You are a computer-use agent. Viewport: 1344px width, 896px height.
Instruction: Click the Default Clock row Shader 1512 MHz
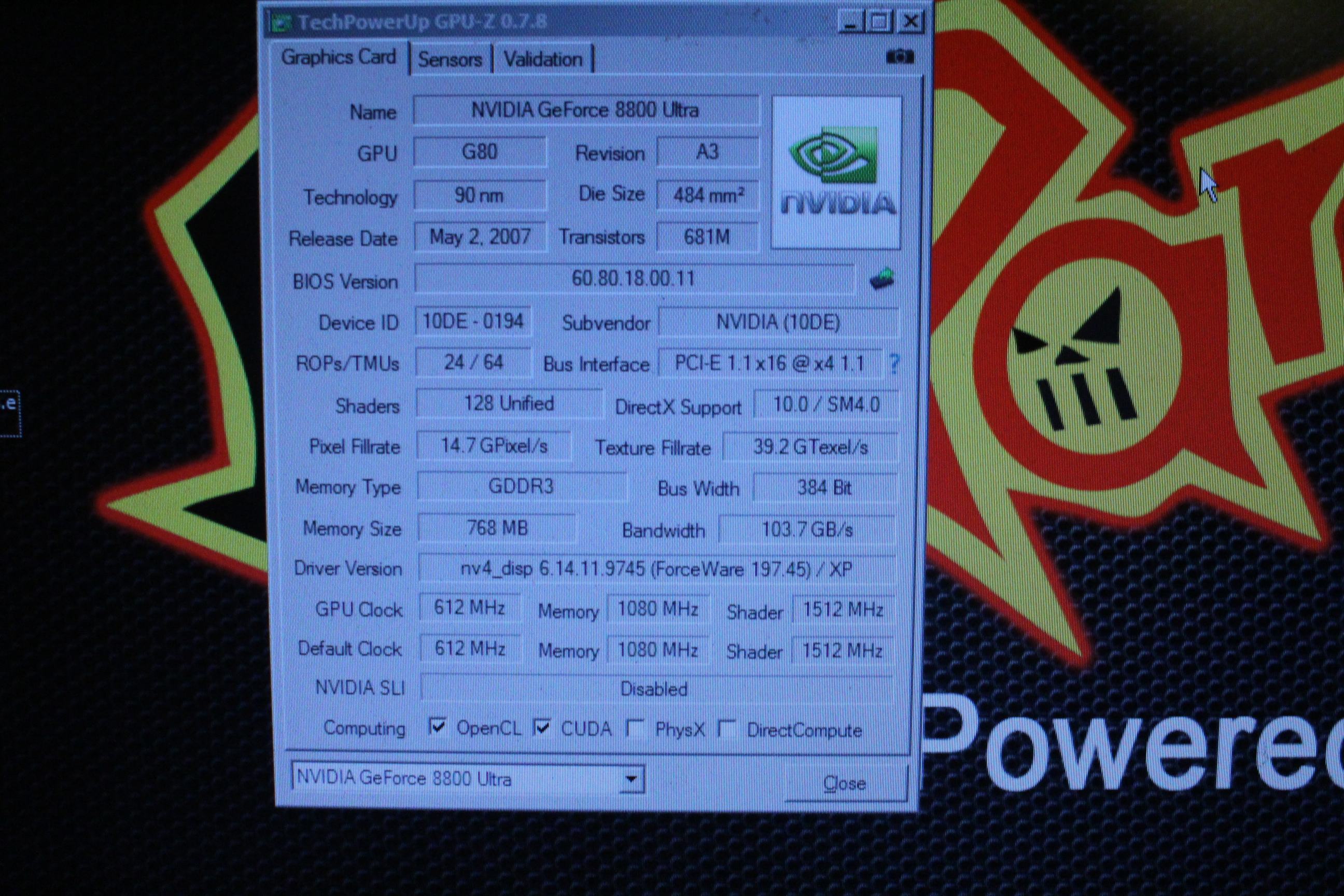(x=842, y=651)
